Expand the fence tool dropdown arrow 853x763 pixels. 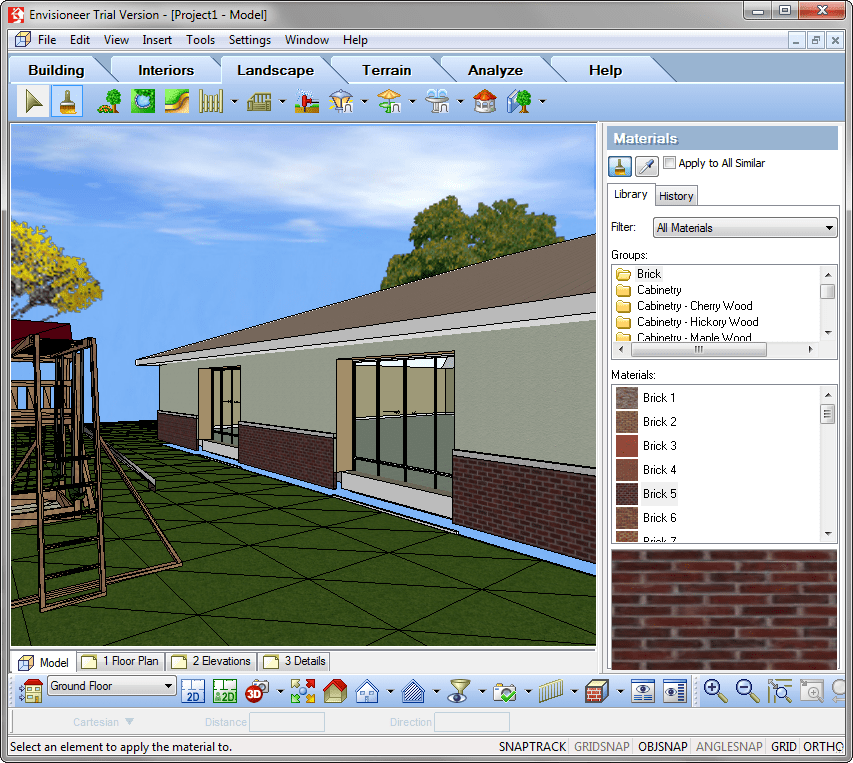[234, 102]
